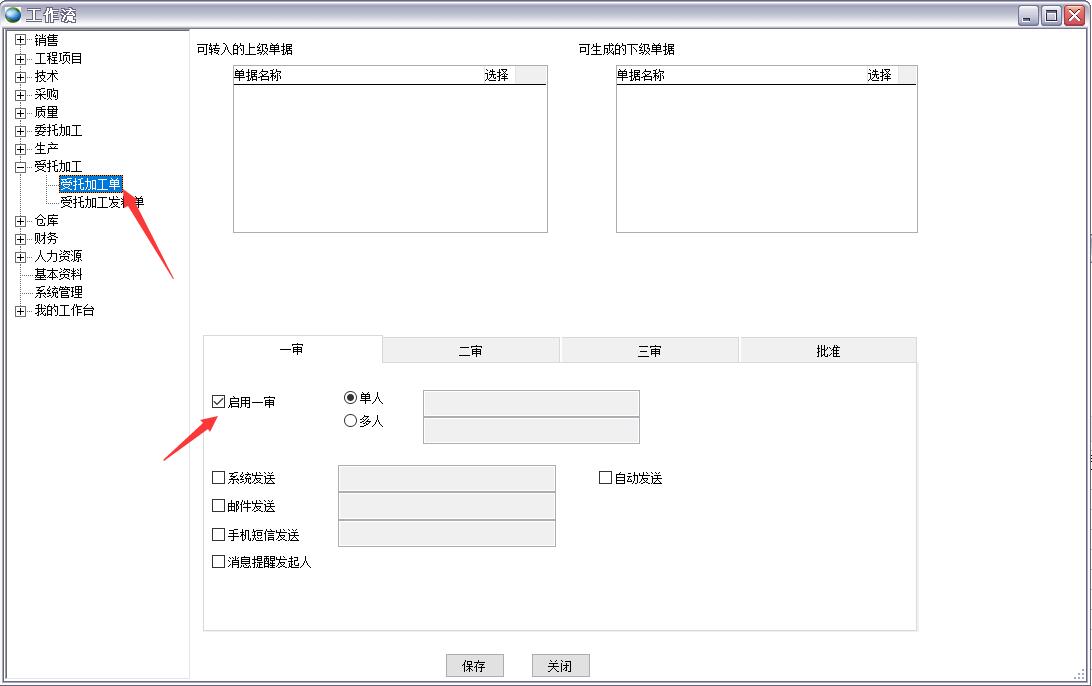Expand the 人力资源 tree node
Image resolution: width=1092 pixels, height=686 pixels.
(20, 256)
